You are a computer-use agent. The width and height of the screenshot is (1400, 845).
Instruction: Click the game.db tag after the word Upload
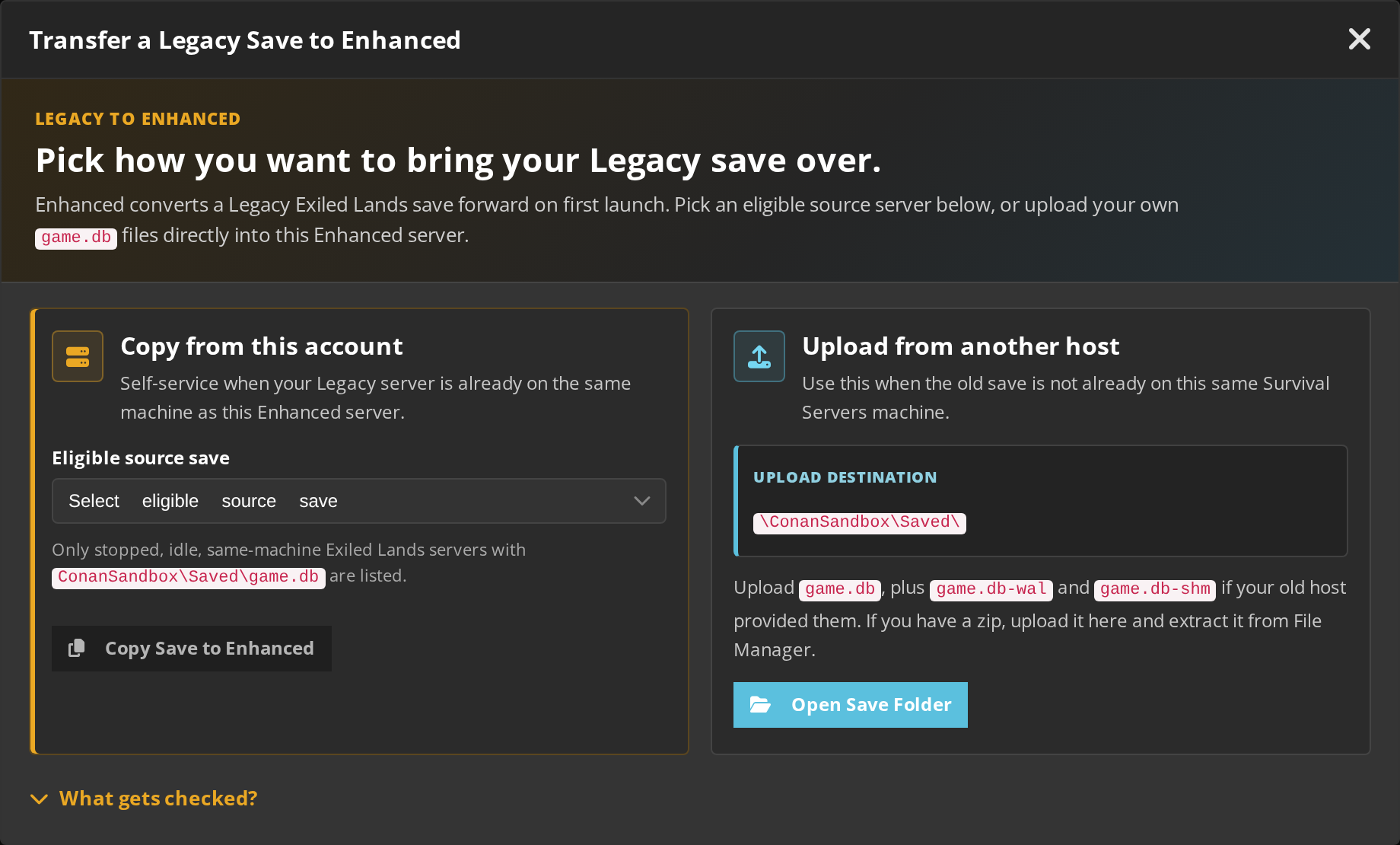click(840, 589)
